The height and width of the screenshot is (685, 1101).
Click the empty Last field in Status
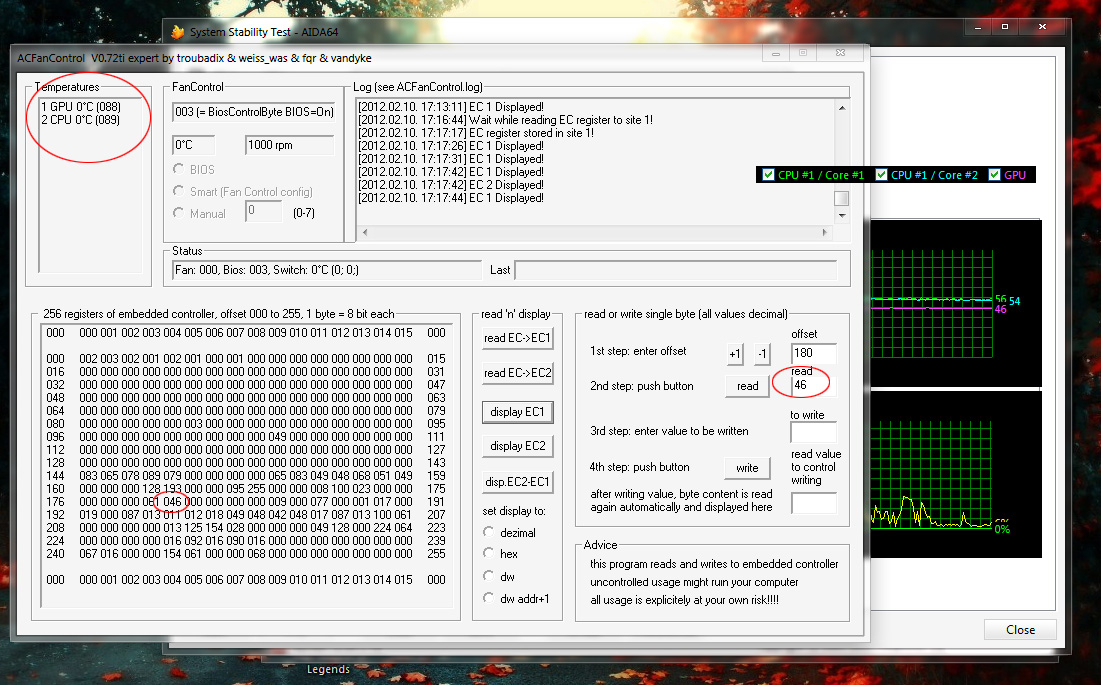(675, 270)
